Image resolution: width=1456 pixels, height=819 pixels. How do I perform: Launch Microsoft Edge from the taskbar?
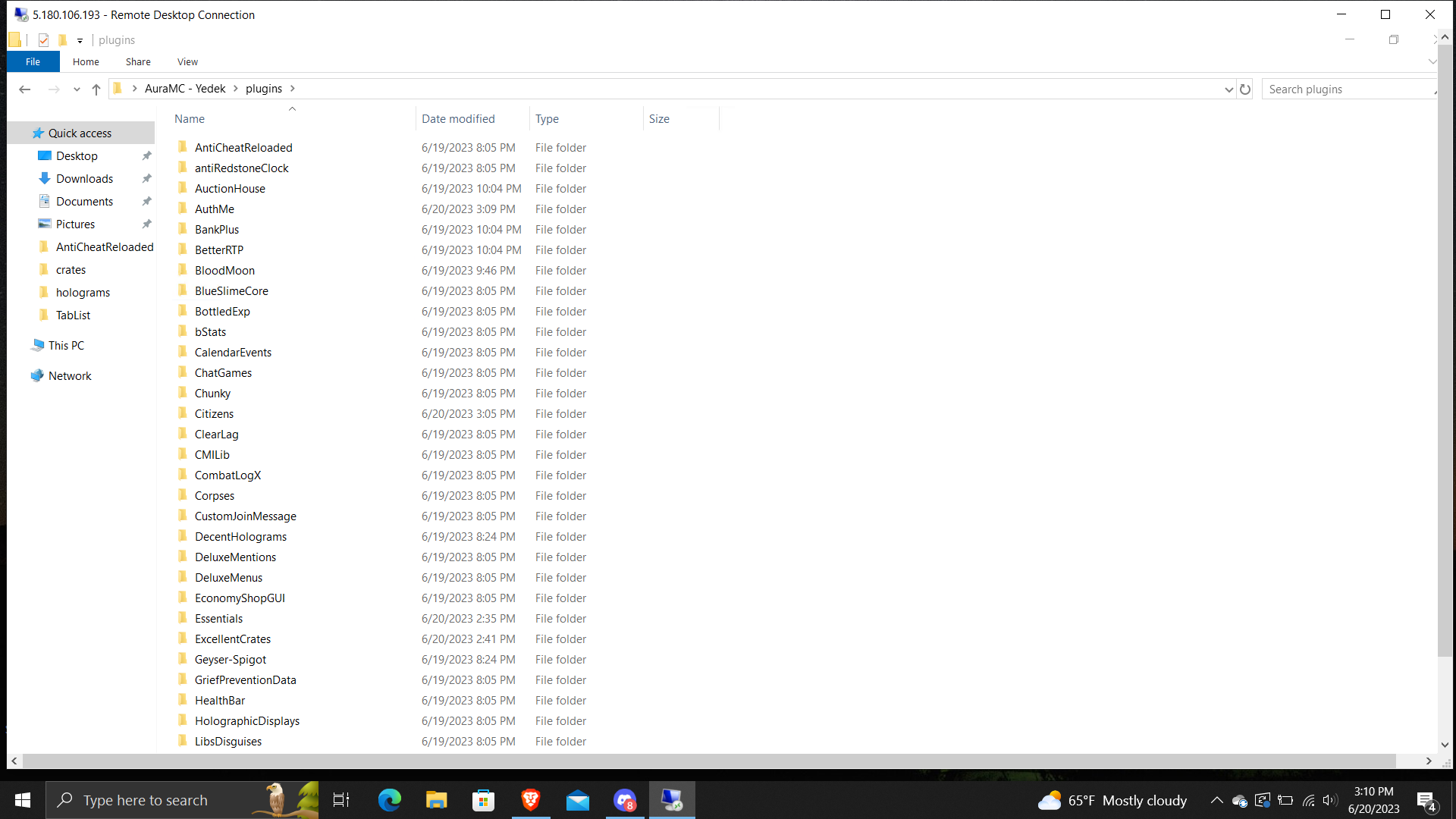click(390, 800)
